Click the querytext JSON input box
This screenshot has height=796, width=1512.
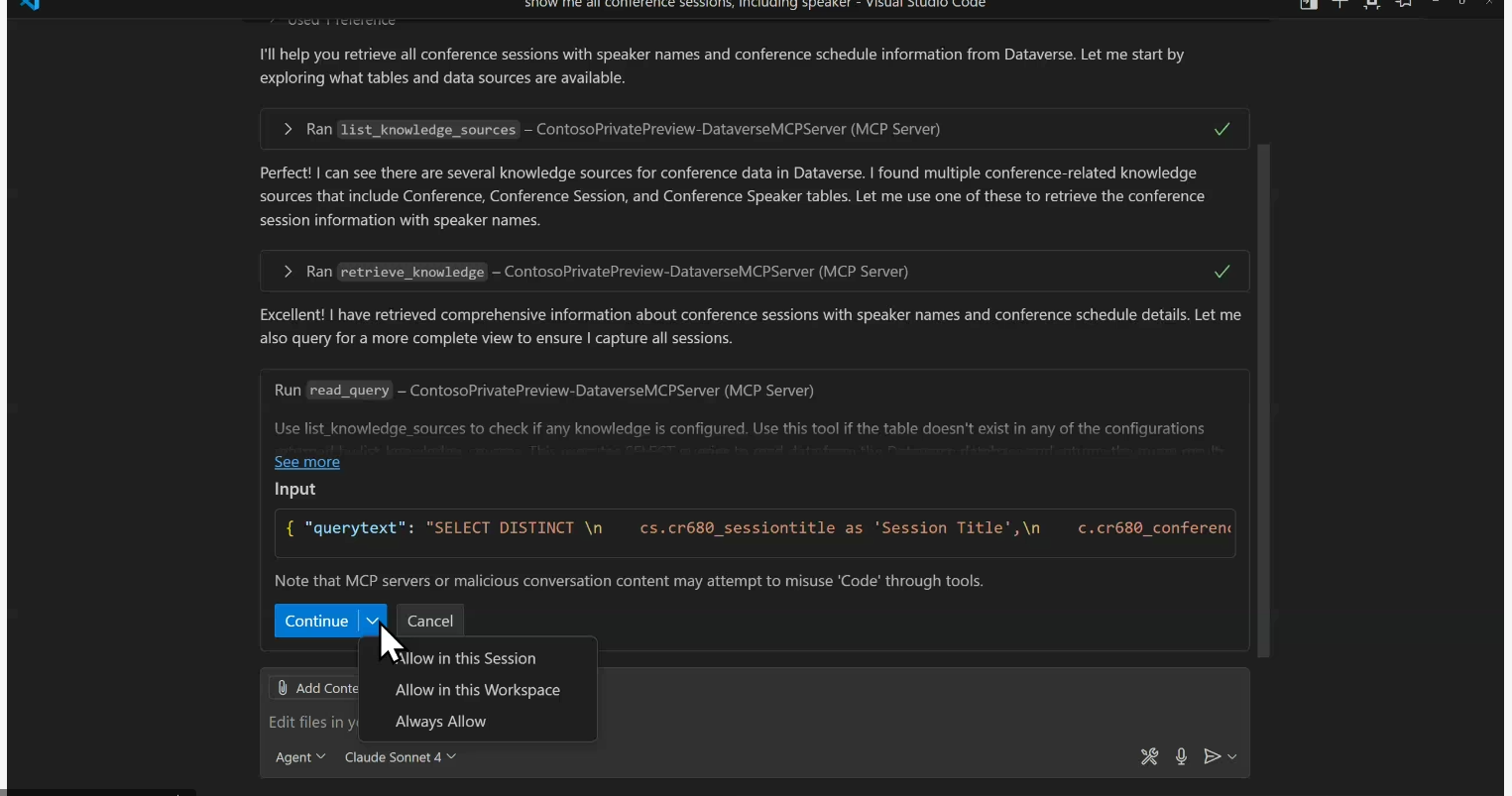(755, 533)
